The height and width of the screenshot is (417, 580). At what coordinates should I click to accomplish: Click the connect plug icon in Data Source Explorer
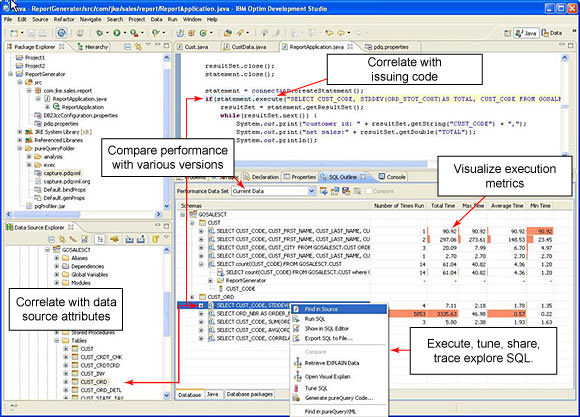73,240
